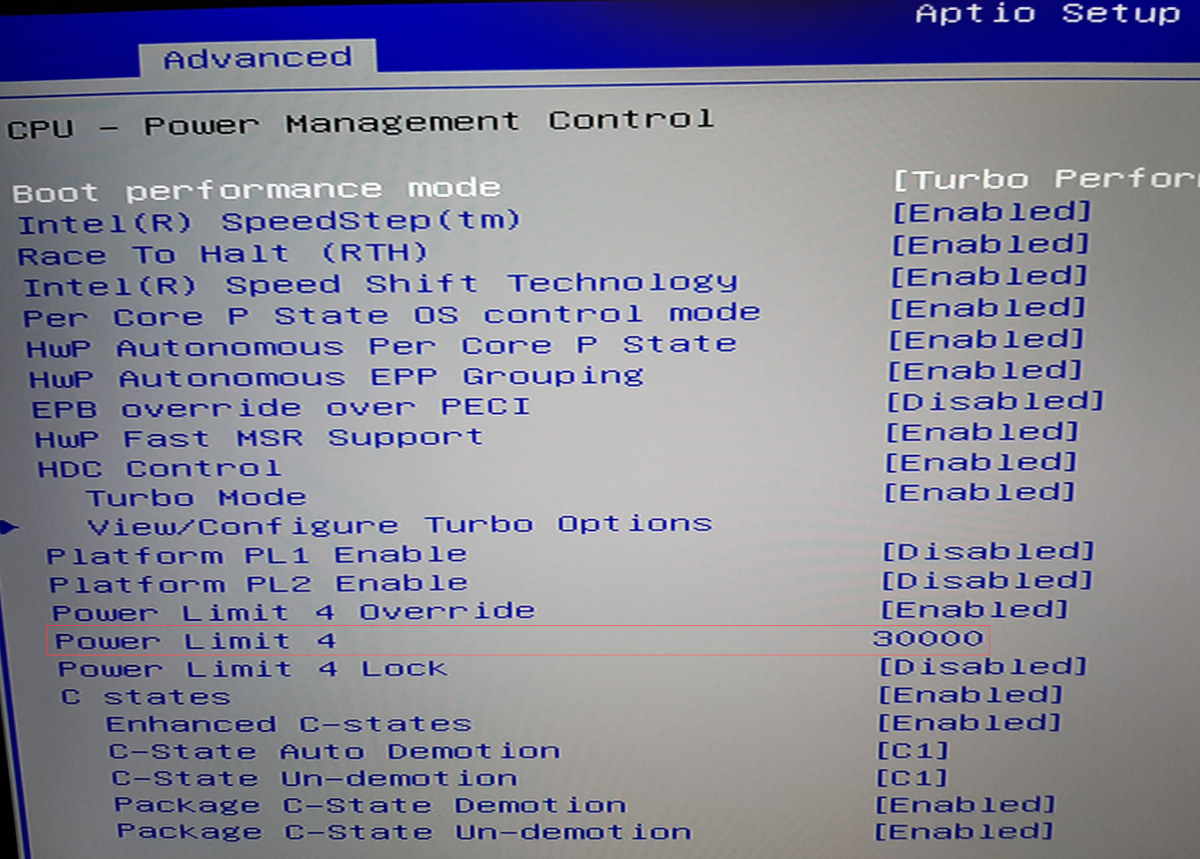
Task: Select Package C-State Un-demotion option
Action: (403, 832)
